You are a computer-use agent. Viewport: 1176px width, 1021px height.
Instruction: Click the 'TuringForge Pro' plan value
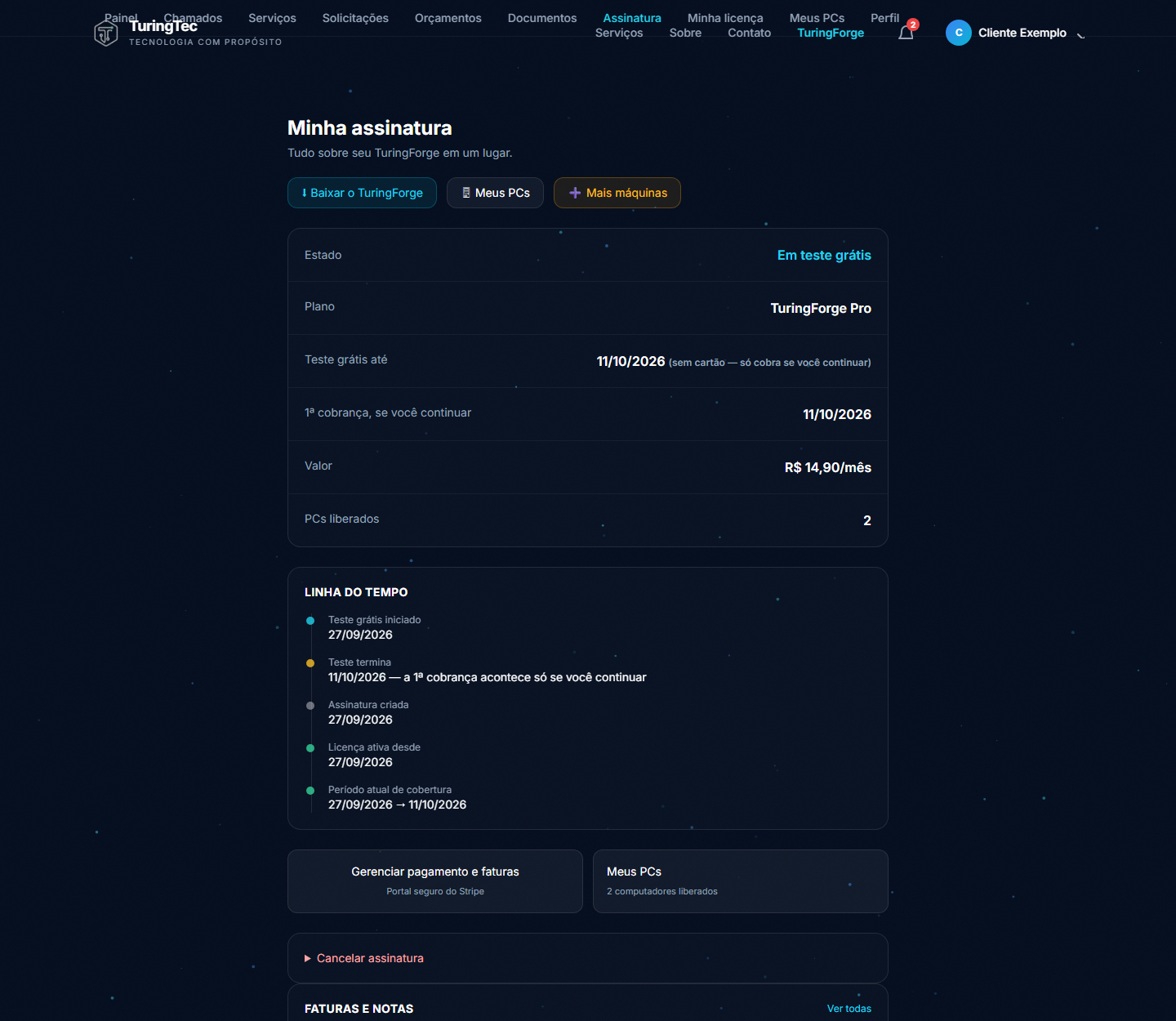tap(821, 308)
